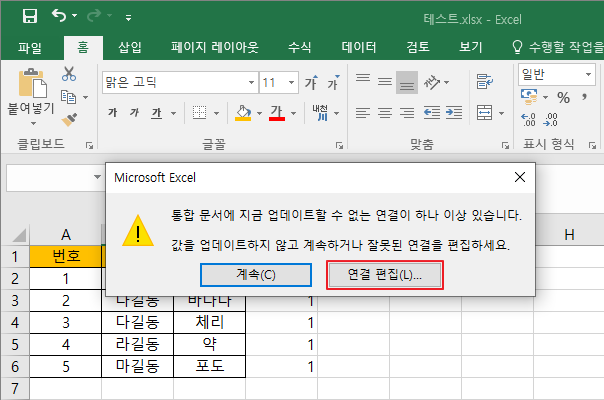Viewport: 604px width, 400px height.
Task: Open the 데이터 tab
Action: [x=359, y=47]
